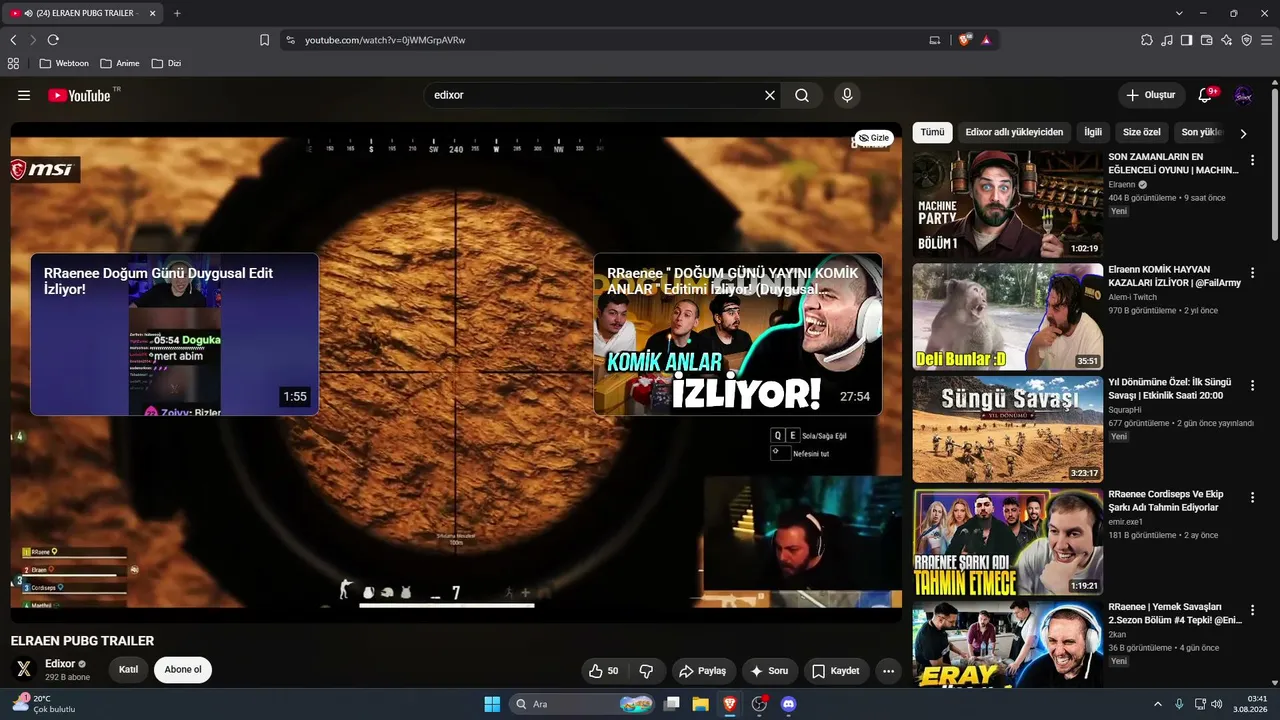Open the KOMİK ANLAR end-screen card
Viewport: 1280px width, 720px height.
click(x=738, y=334)
